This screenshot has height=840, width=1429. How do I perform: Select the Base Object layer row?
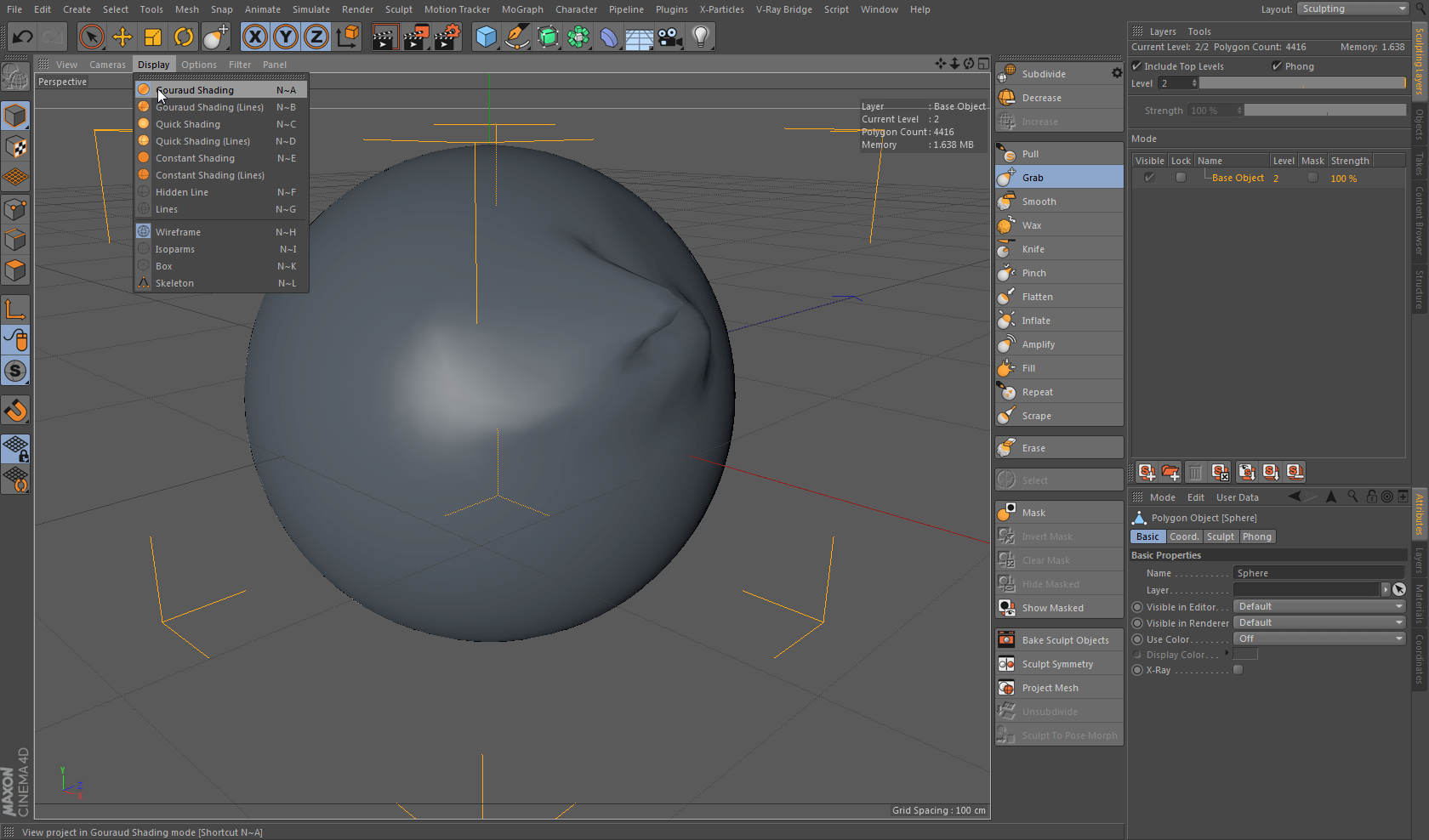click(x=1268, y=178)
